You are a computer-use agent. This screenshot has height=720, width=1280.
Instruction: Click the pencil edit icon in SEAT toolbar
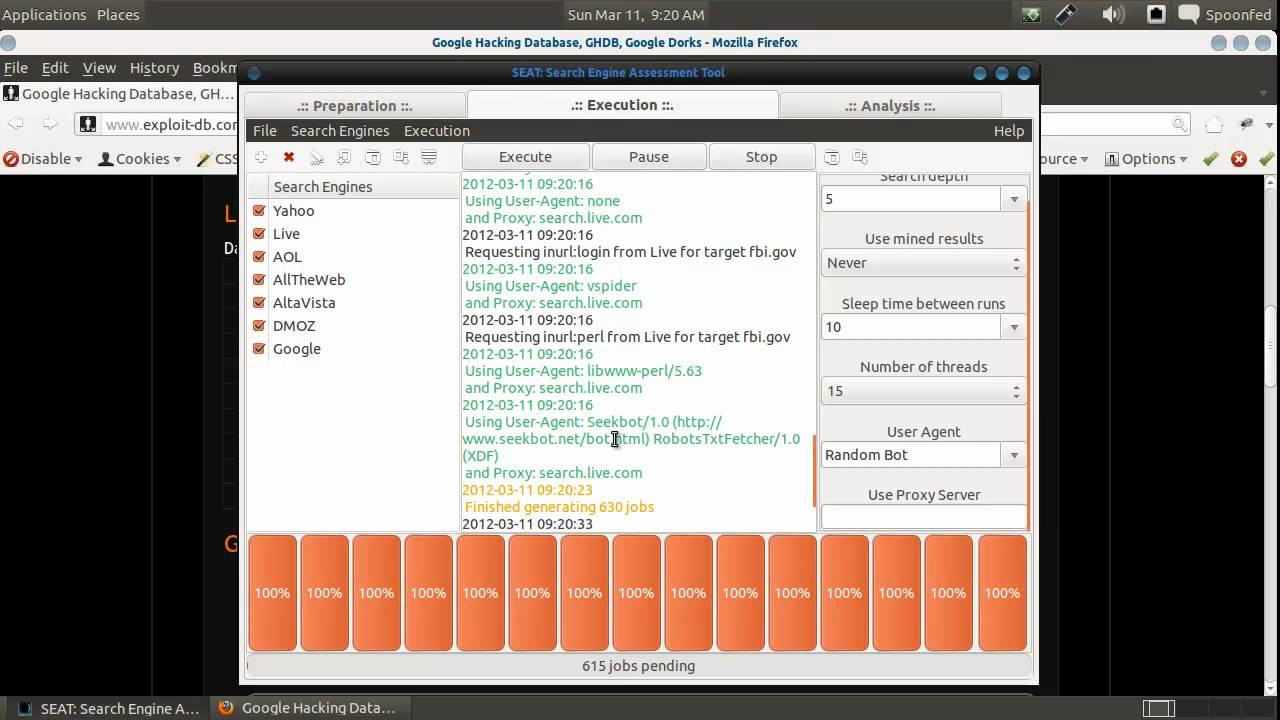coord(317,158)
